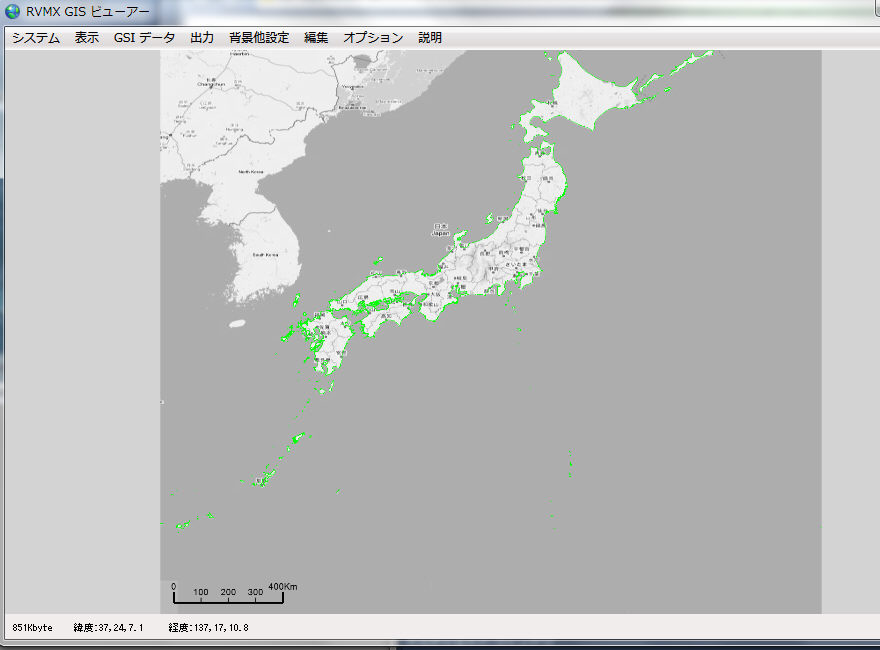Click the window title RVMX GIS ビューアー
The image size is (880, 650).
88,12
